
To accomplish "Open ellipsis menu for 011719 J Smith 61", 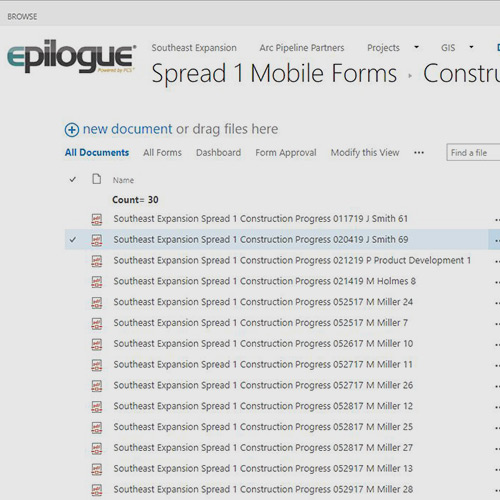I will 497,220.
